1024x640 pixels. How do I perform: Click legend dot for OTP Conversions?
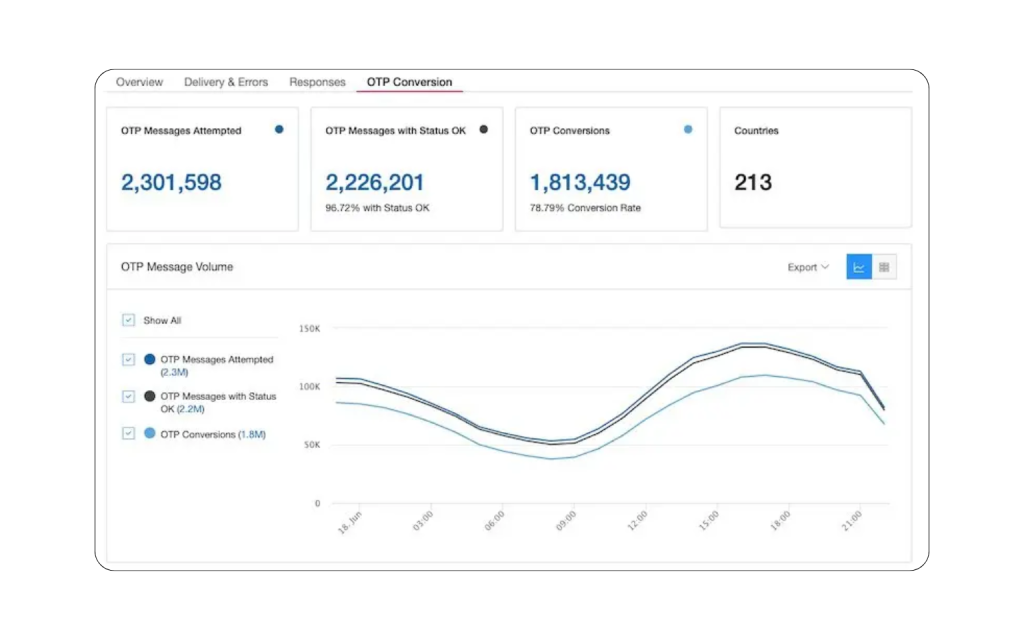[150, 434]
